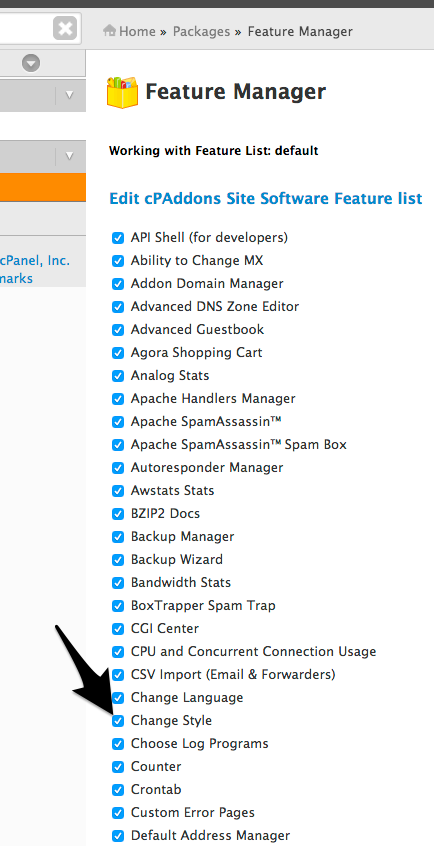Disable BoxTrapper Spam Trap checkbox
This screenshot has width=434, height=846.
click(x=118, y=606)
